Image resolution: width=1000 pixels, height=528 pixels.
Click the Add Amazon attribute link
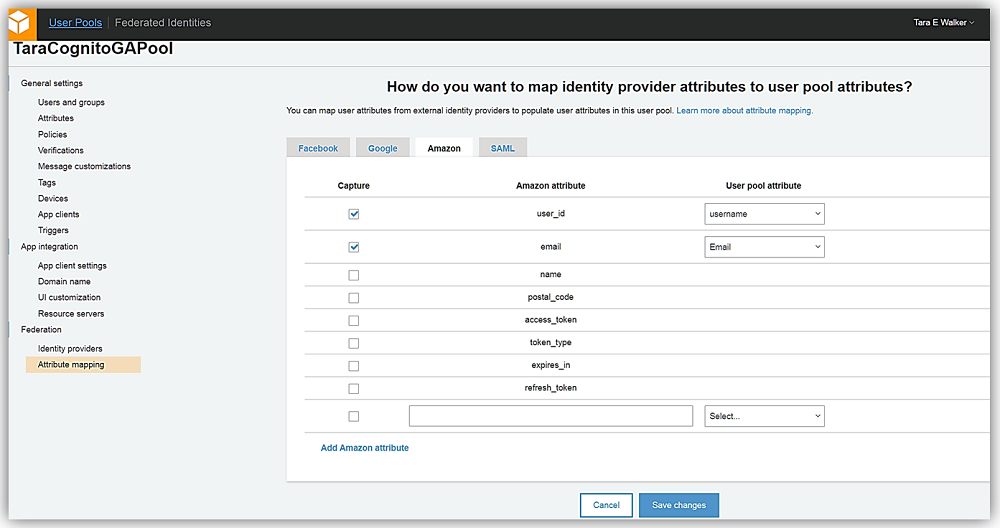point(364,448)
